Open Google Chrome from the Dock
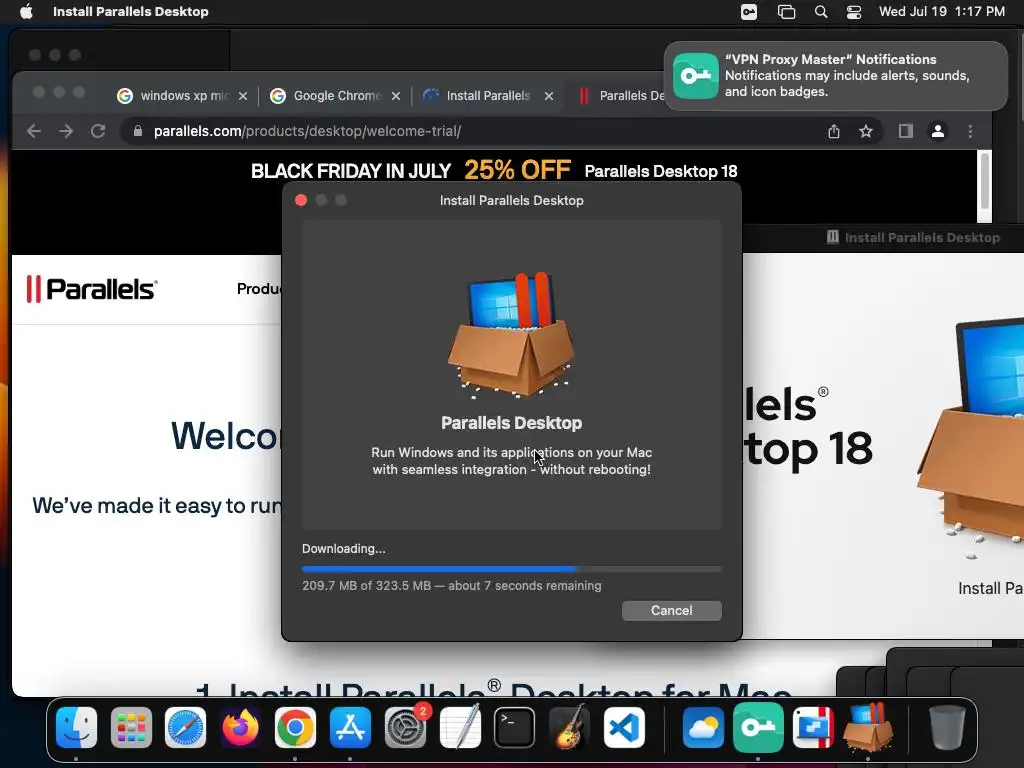This screenshot has height=768, width=1024. (x=295, y=728)
